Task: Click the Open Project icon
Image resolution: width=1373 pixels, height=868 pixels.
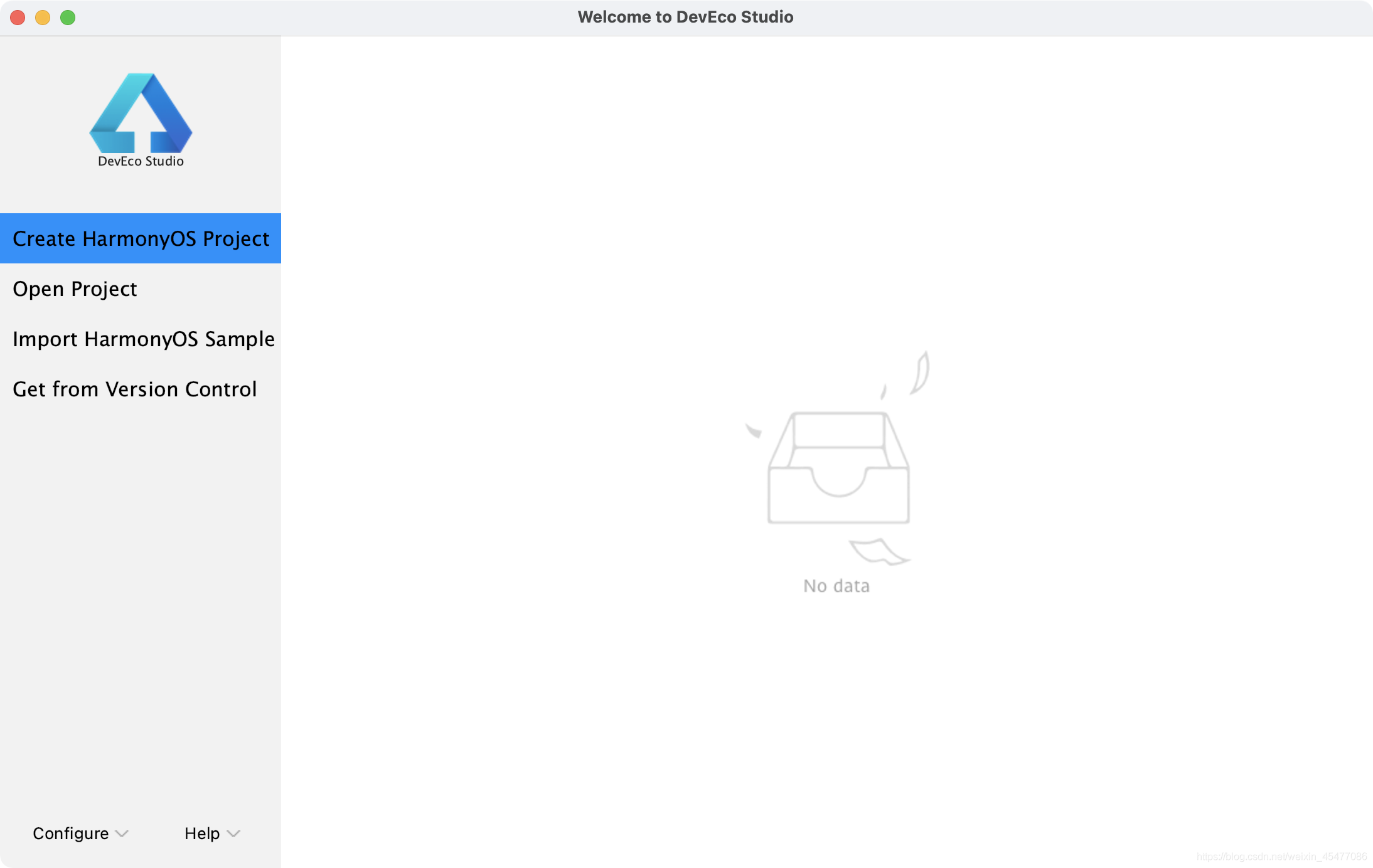Action: coord(75,288)
